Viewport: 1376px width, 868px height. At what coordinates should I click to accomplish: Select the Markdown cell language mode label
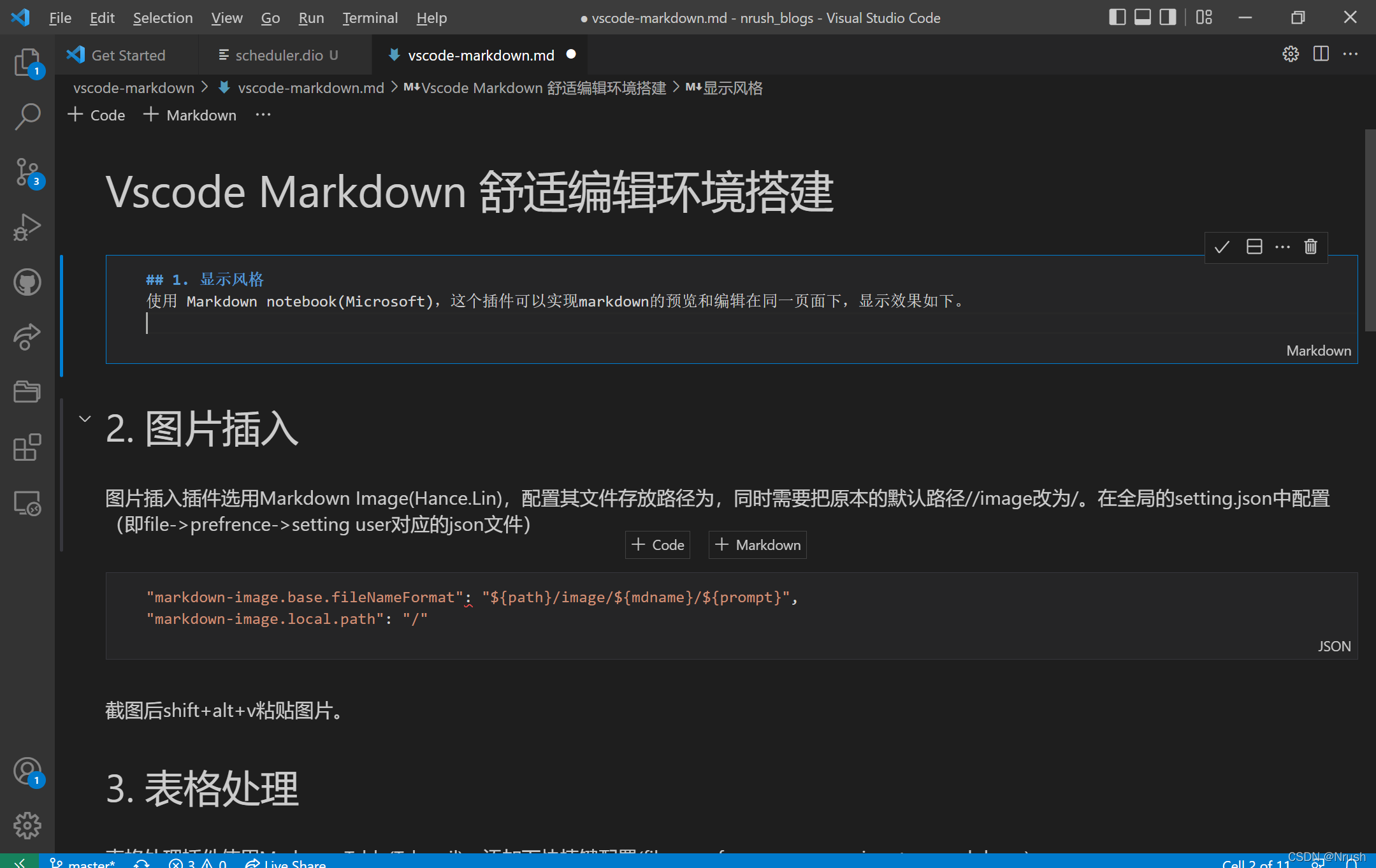(1318, 351)
